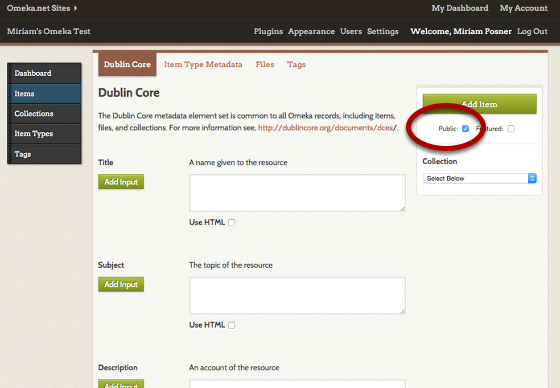Open Item Types in the sidebar
The image size is (560, 388).
[44, 134]
